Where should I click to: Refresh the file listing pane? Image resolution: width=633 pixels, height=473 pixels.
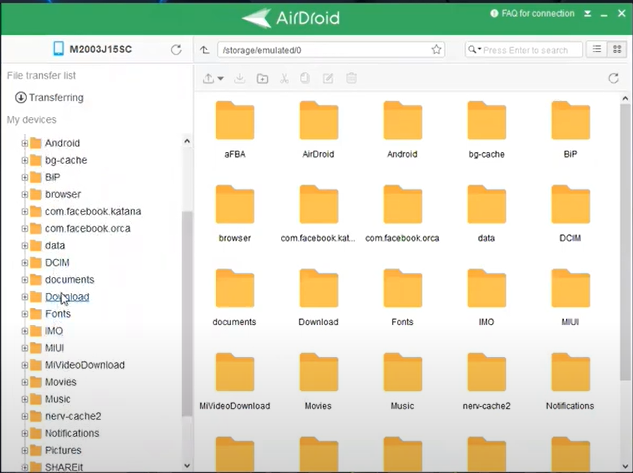coord(614,78)
